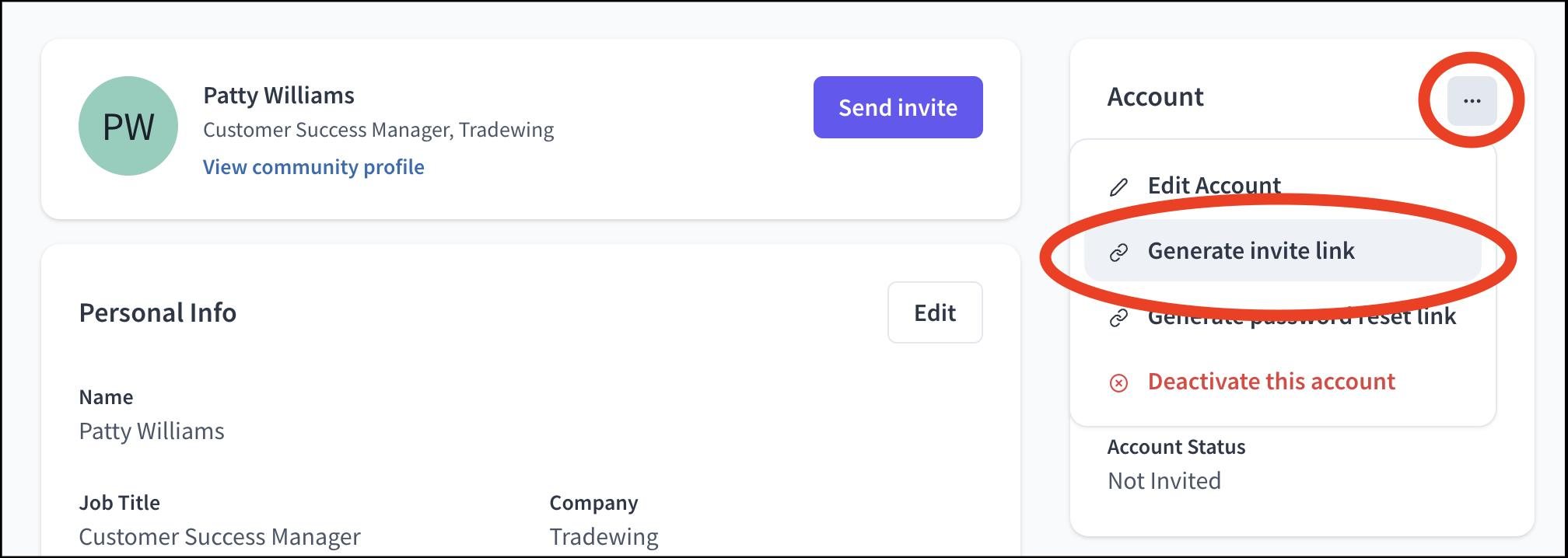Click Edit button in Personal Info
This screenshot has height=558, width=1568.
pyautogui.click(x=935, y=312)
